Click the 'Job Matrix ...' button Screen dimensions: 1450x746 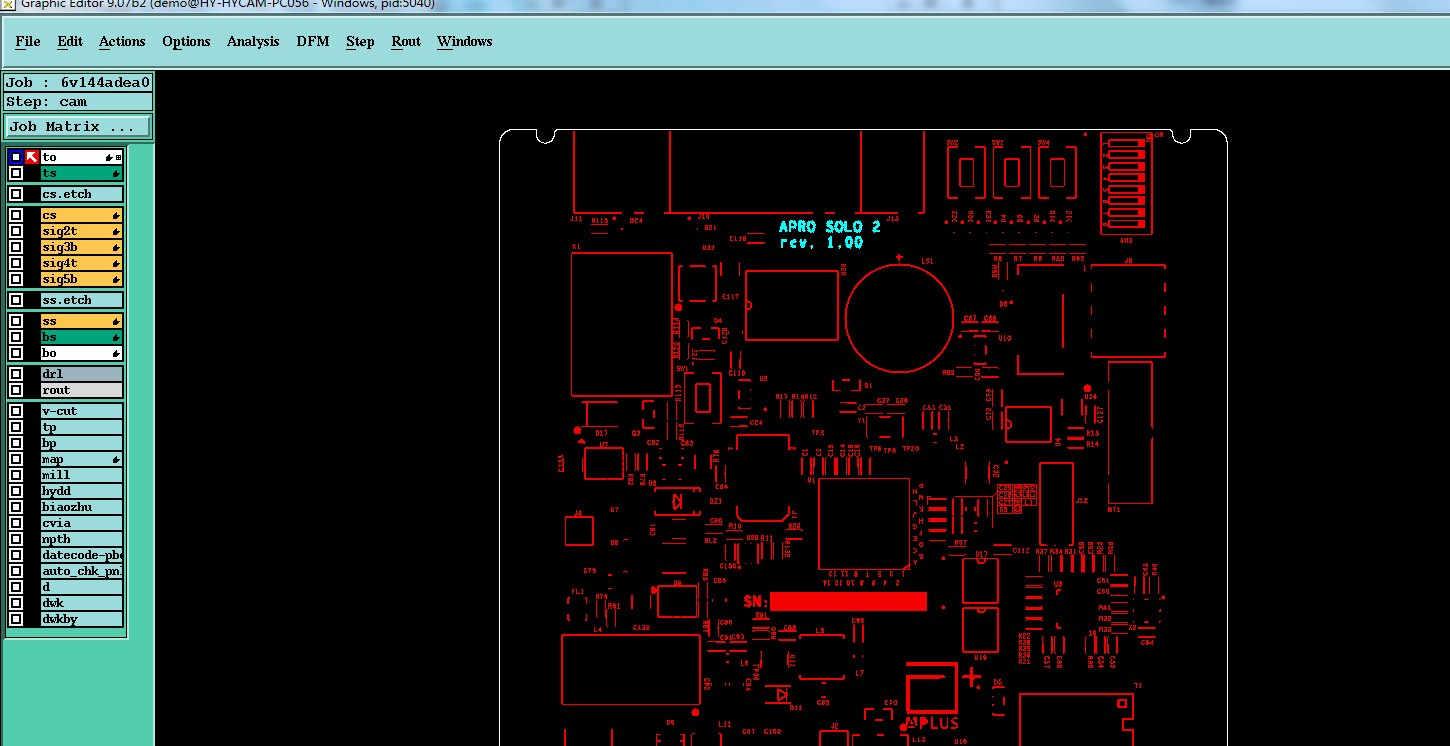[78, 127]
